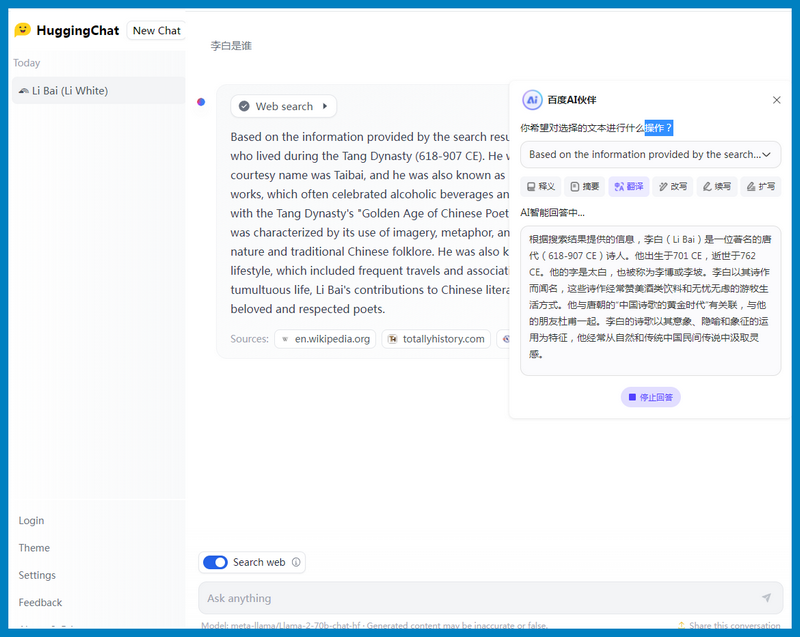Click the translated answer text box
This screenshot has height=637, width=800.
651,301
